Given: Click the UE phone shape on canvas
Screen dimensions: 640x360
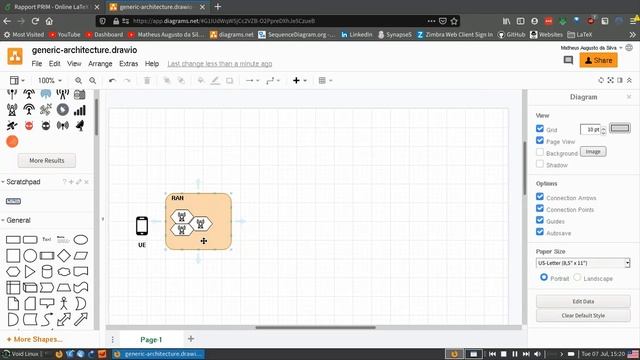Looking at the screenshot, I should [142, 226].
